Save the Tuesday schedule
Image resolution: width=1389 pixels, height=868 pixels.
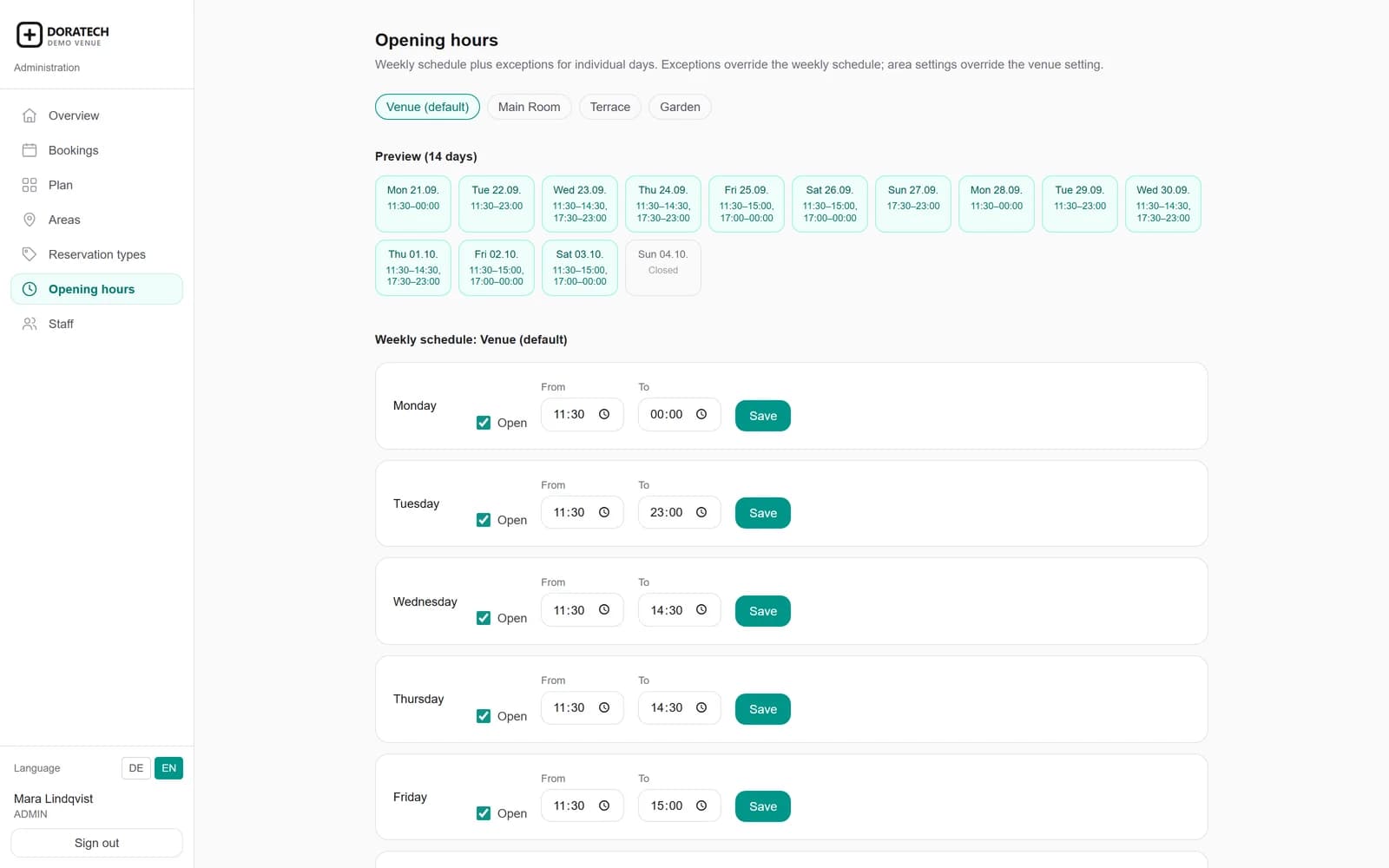(763, 513)
